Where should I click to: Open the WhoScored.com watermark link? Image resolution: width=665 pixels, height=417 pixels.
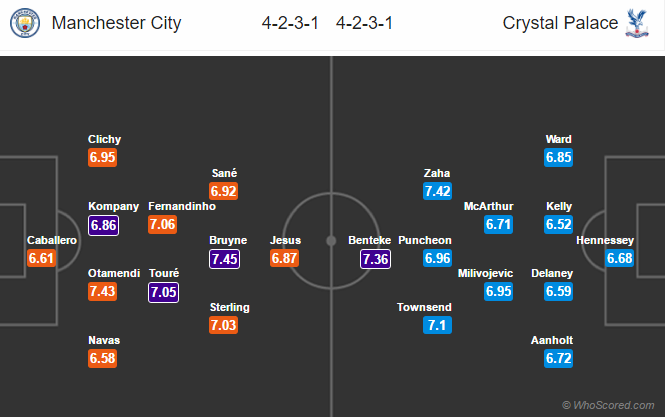[x=611, y=404]
